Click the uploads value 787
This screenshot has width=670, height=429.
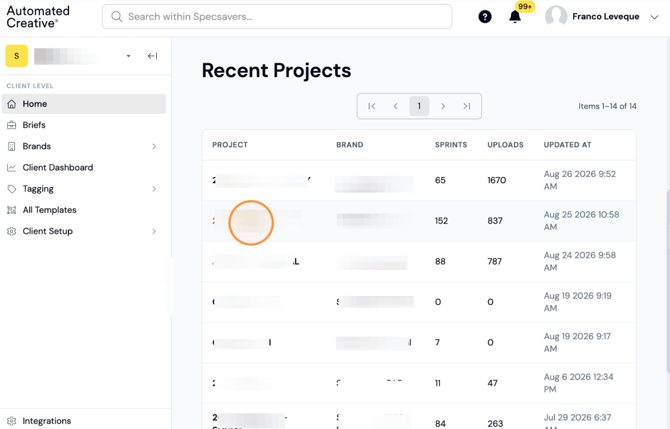coord(494,262)
